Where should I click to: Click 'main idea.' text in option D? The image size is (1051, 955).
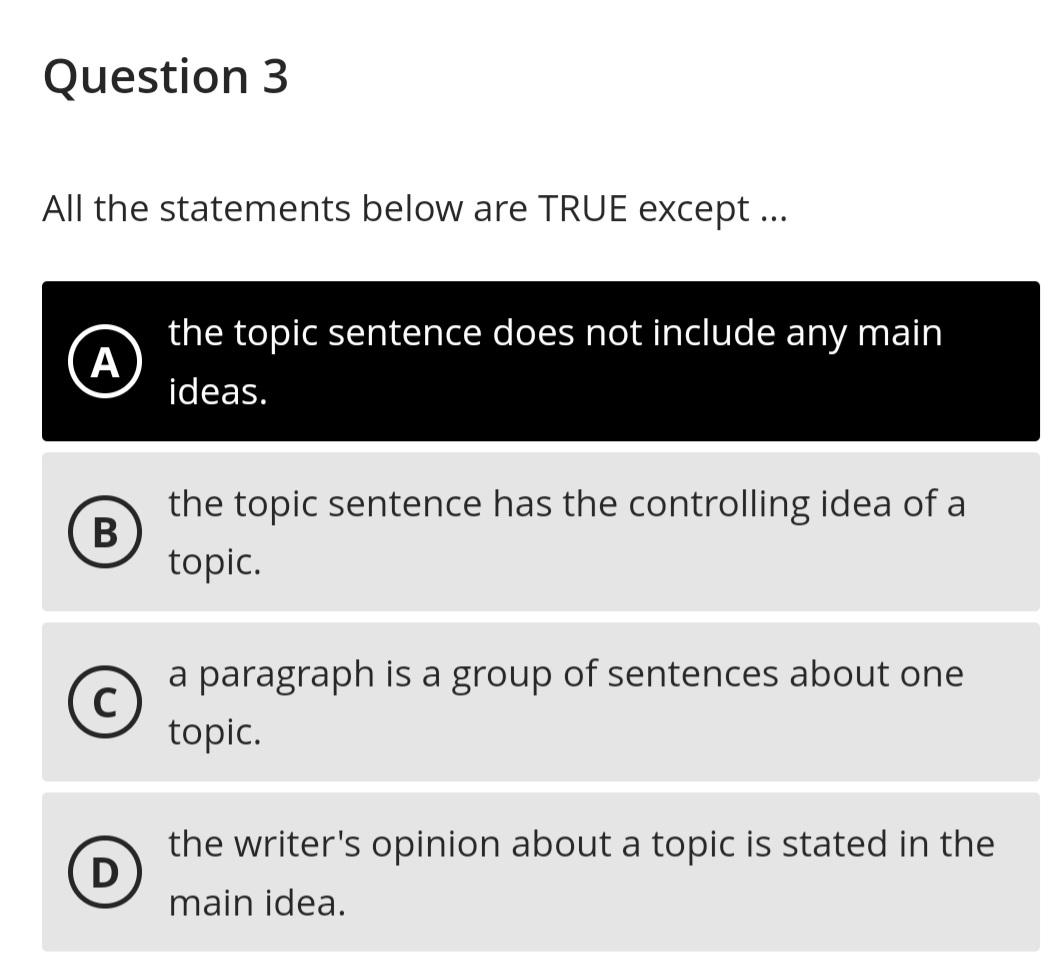(x=257, y=903)
